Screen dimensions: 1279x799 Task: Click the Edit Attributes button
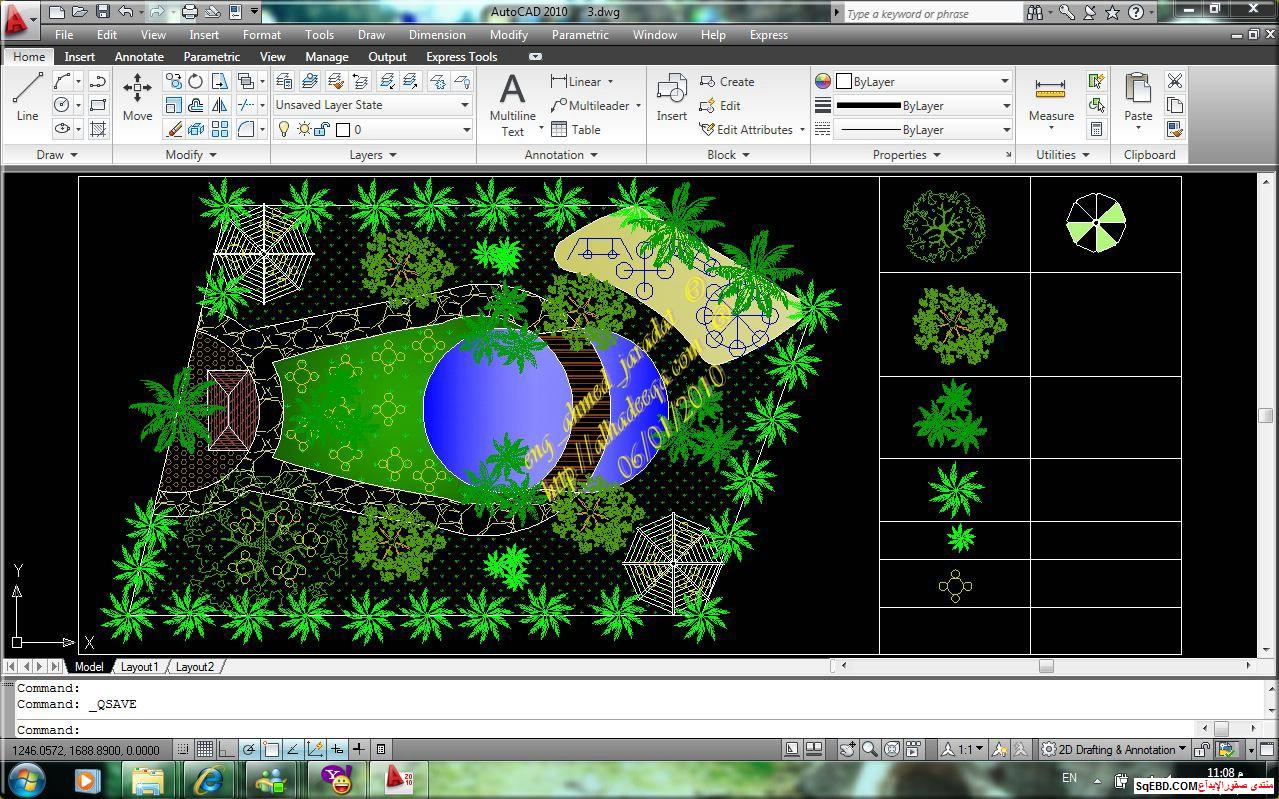(x=753, y=129)
